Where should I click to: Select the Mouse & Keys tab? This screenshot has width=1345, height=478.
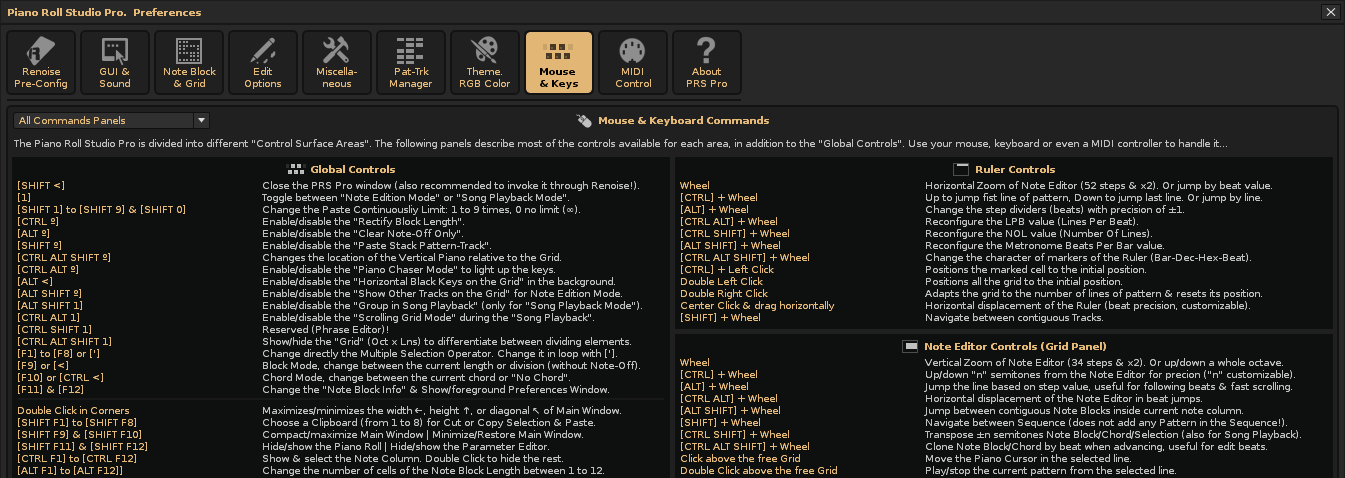559,62
